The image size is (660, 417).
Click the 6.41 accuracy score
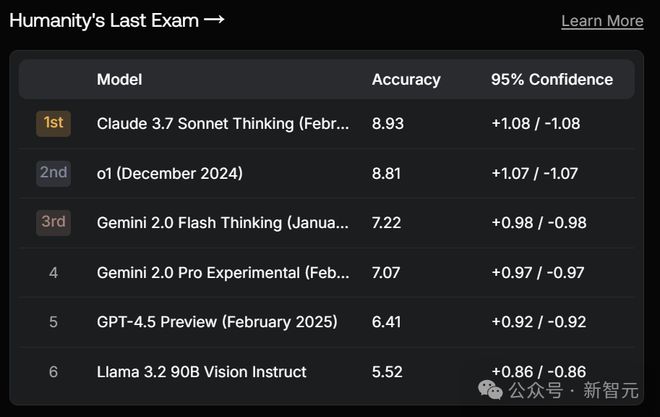click(386, 322)
